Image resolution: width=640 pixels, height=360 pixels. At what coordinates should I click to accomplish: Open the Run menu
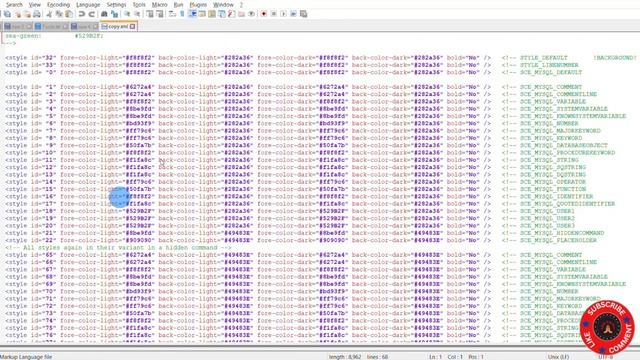[178, 4]
